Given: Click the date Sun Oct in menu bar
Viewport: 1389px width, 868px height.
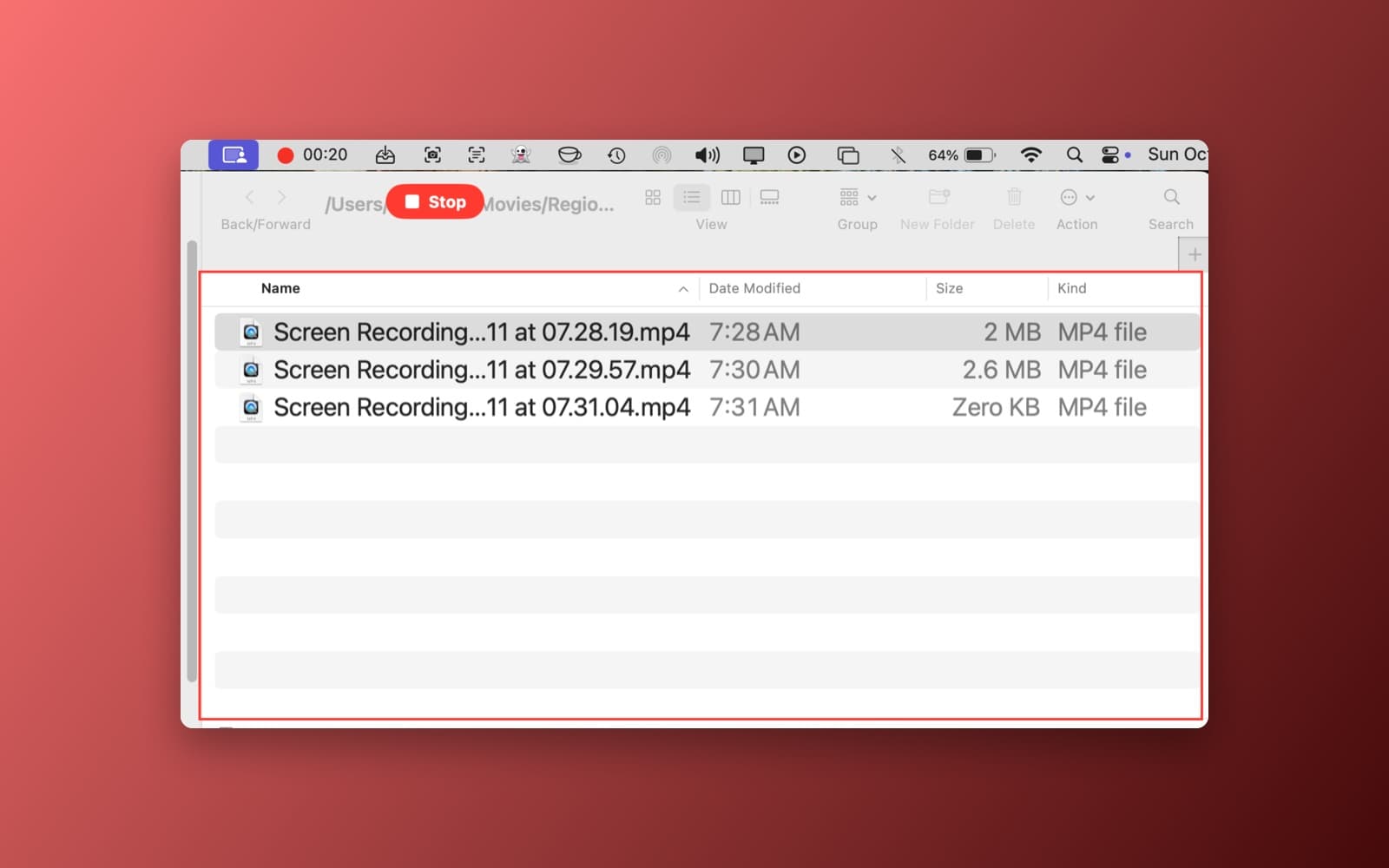Looking at the screenshot, I should 1177,155.
